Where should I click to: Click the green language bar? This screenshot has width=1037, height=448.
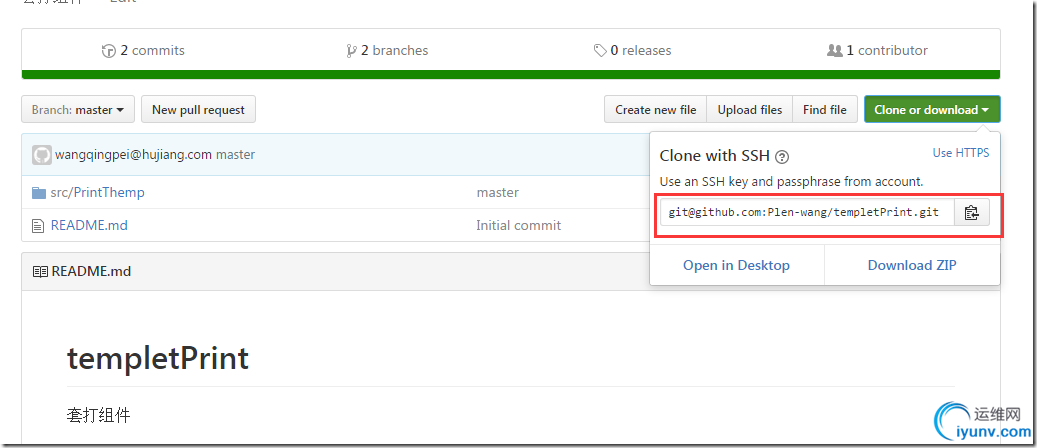pyautogui.click(x=511, y=74)
